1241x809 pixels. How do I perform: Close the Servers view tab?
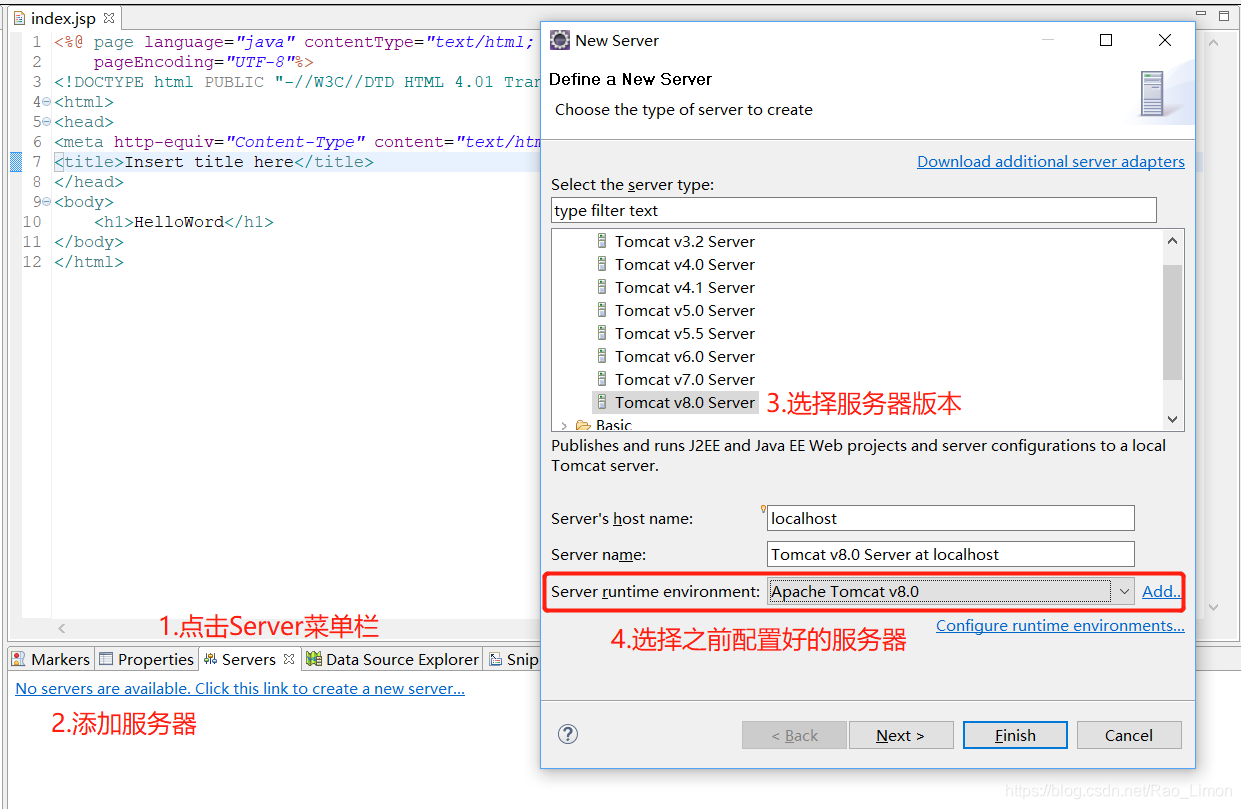tap(288, 659)
